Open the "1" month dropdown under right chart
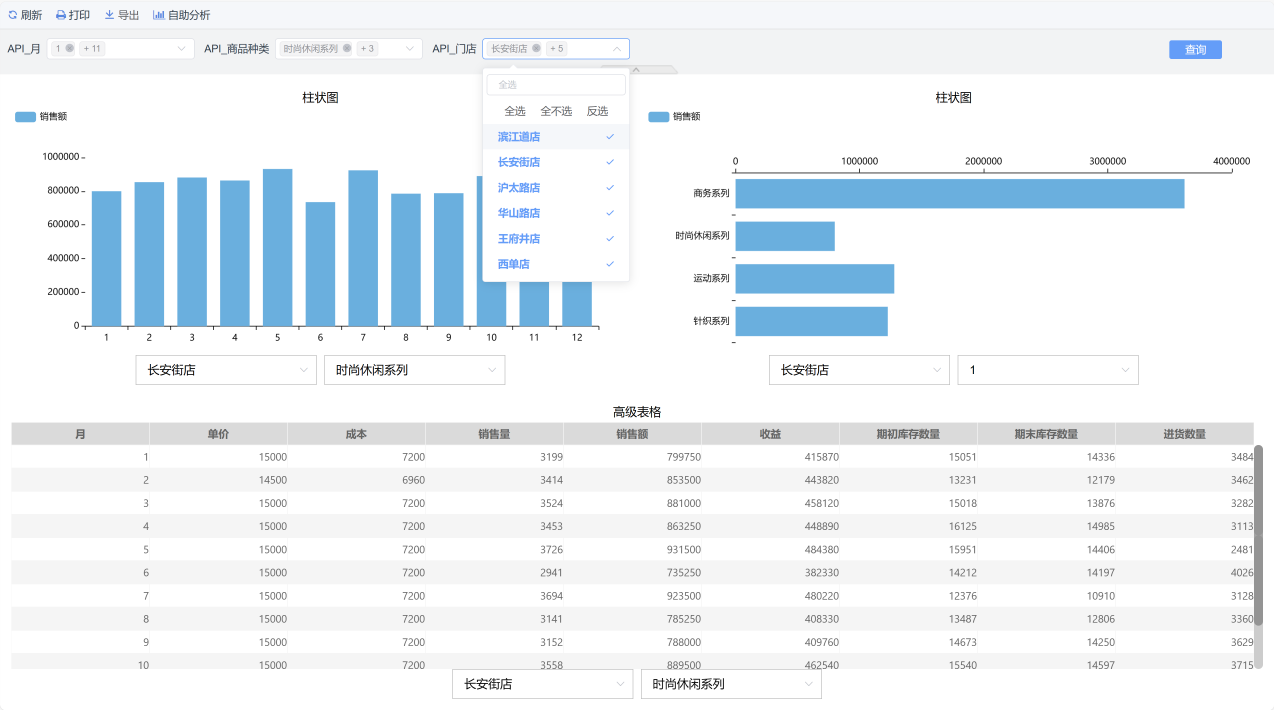This screenshot has height=710, width=1274. (1048, 370)
